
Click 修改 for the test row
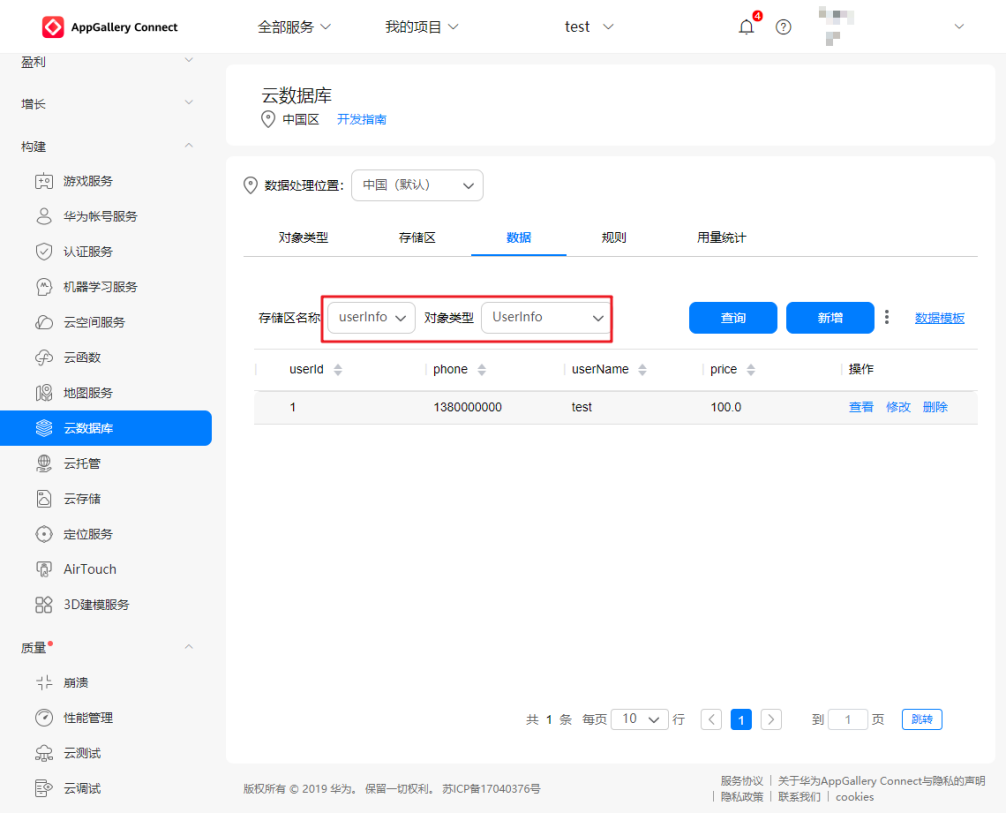pyautogui.click(x=898, y=407)
